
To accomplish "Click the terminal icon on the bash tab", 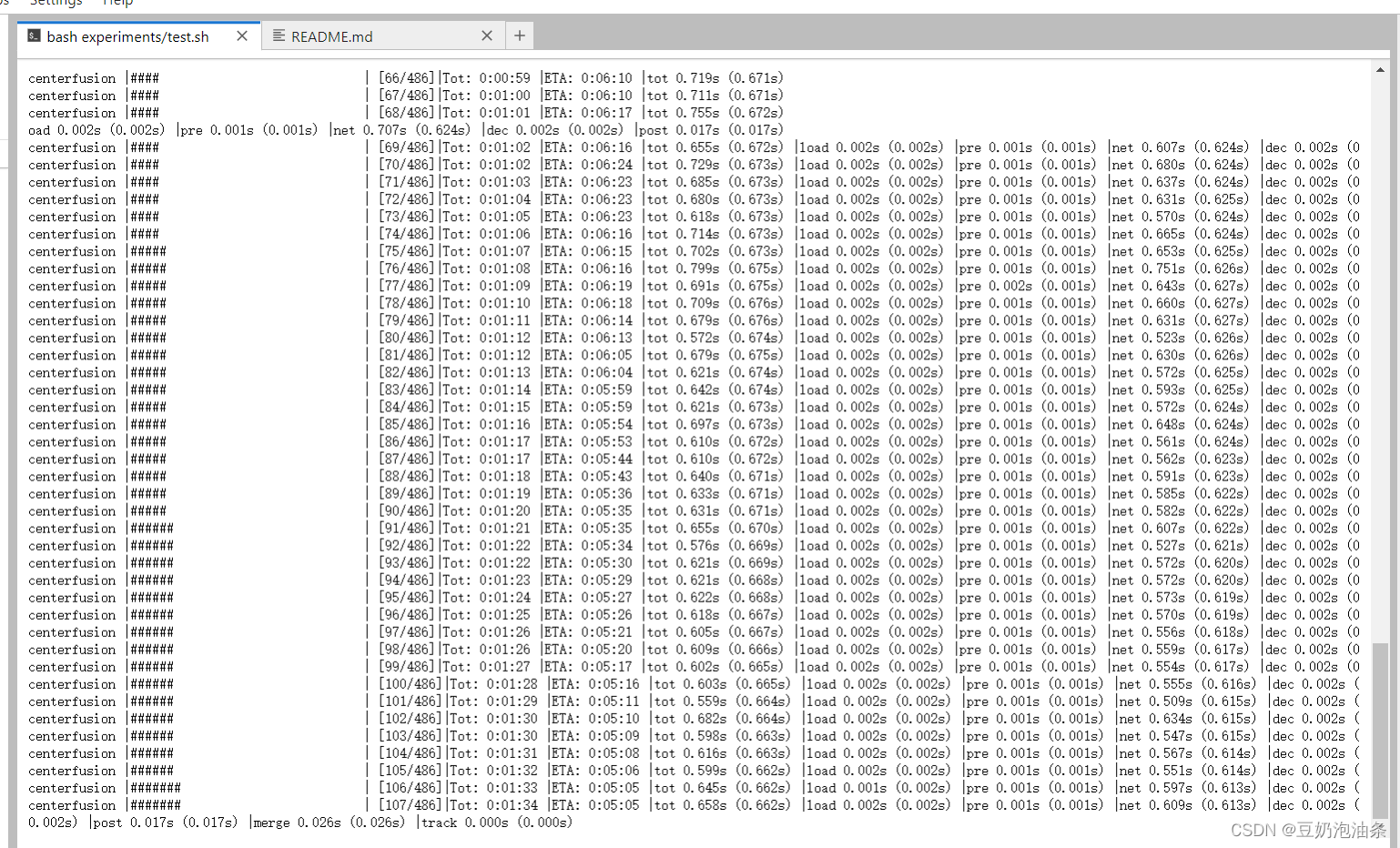I will [x=34, y=36].
